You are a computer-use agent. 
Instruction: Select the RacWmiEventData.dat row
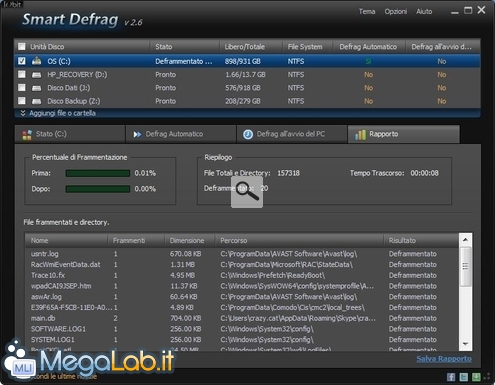point(242,264)
